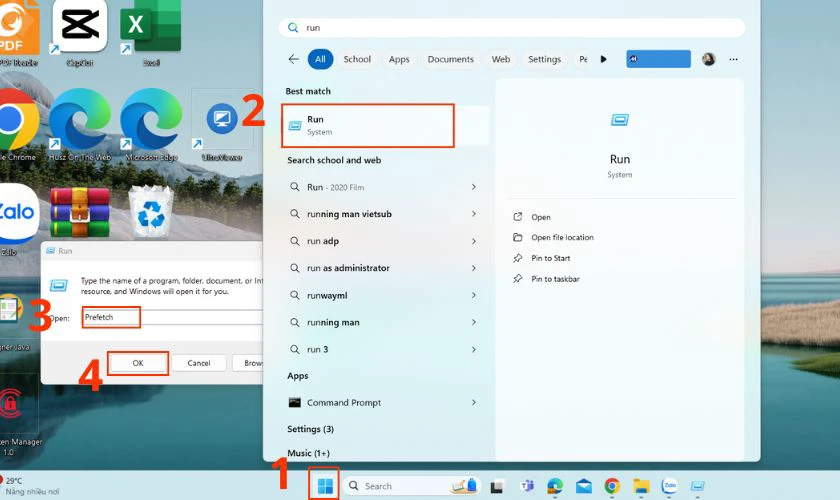Image resolution: width=840 pixels, height=500 pixels.
Task: Expand Command Prompt app result chevron
Action: 473,402
